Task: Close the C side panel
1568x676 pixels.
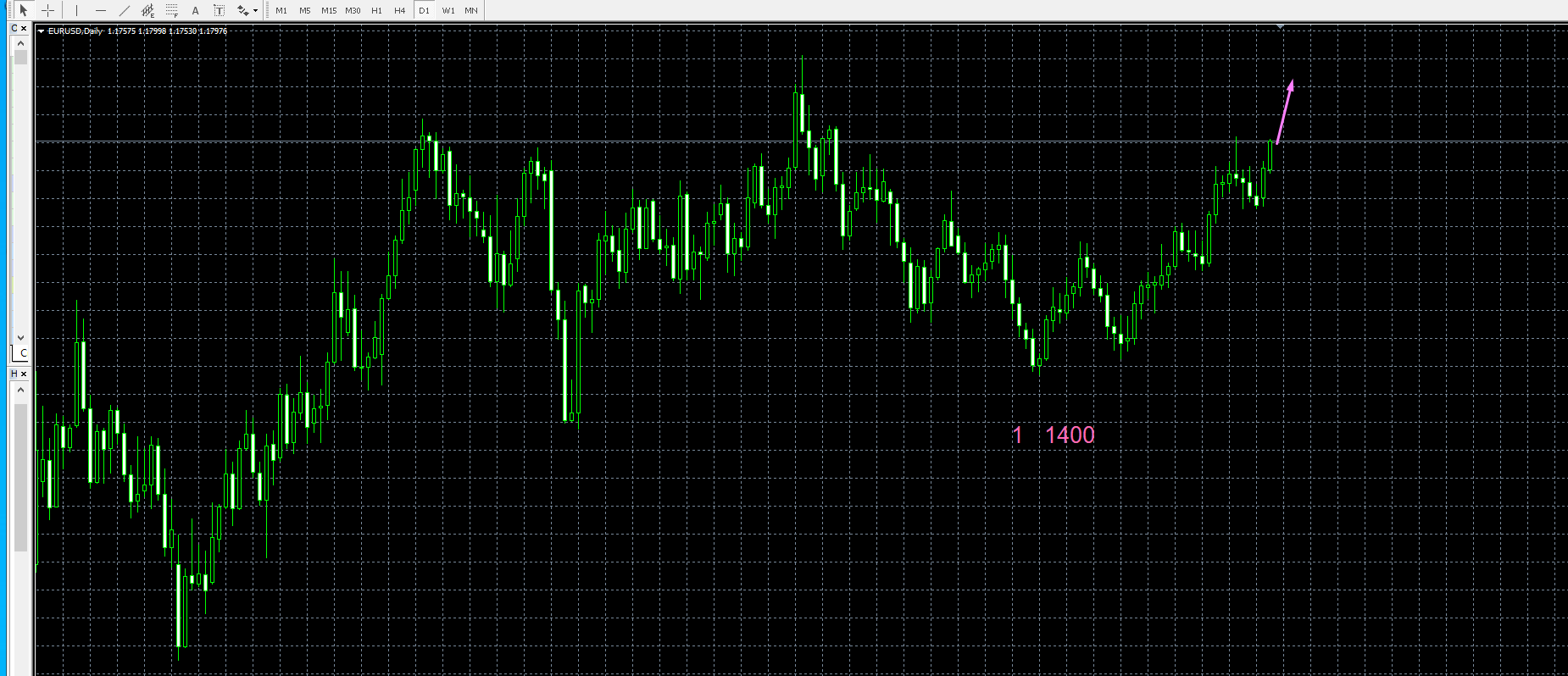Action: 24,29
